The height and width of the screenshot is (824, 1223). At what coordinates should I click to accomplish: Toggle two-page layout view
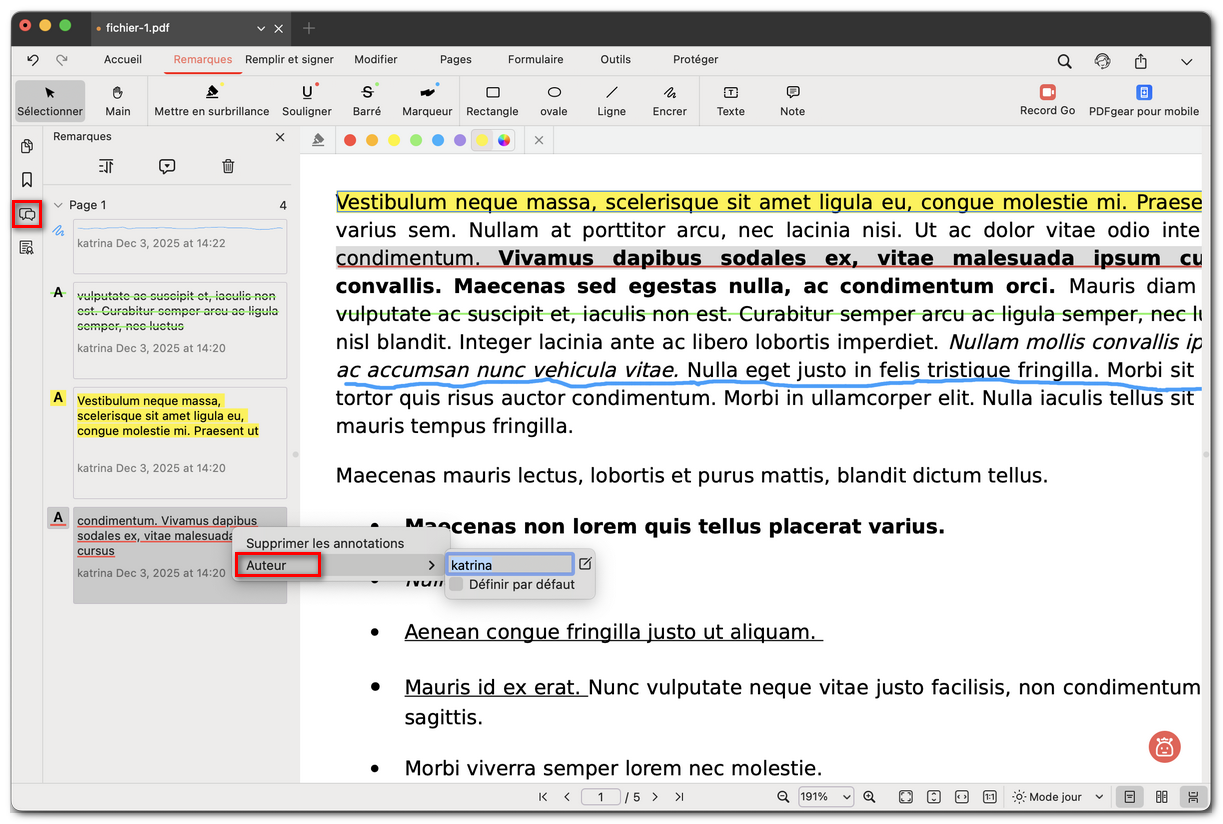1161,797
